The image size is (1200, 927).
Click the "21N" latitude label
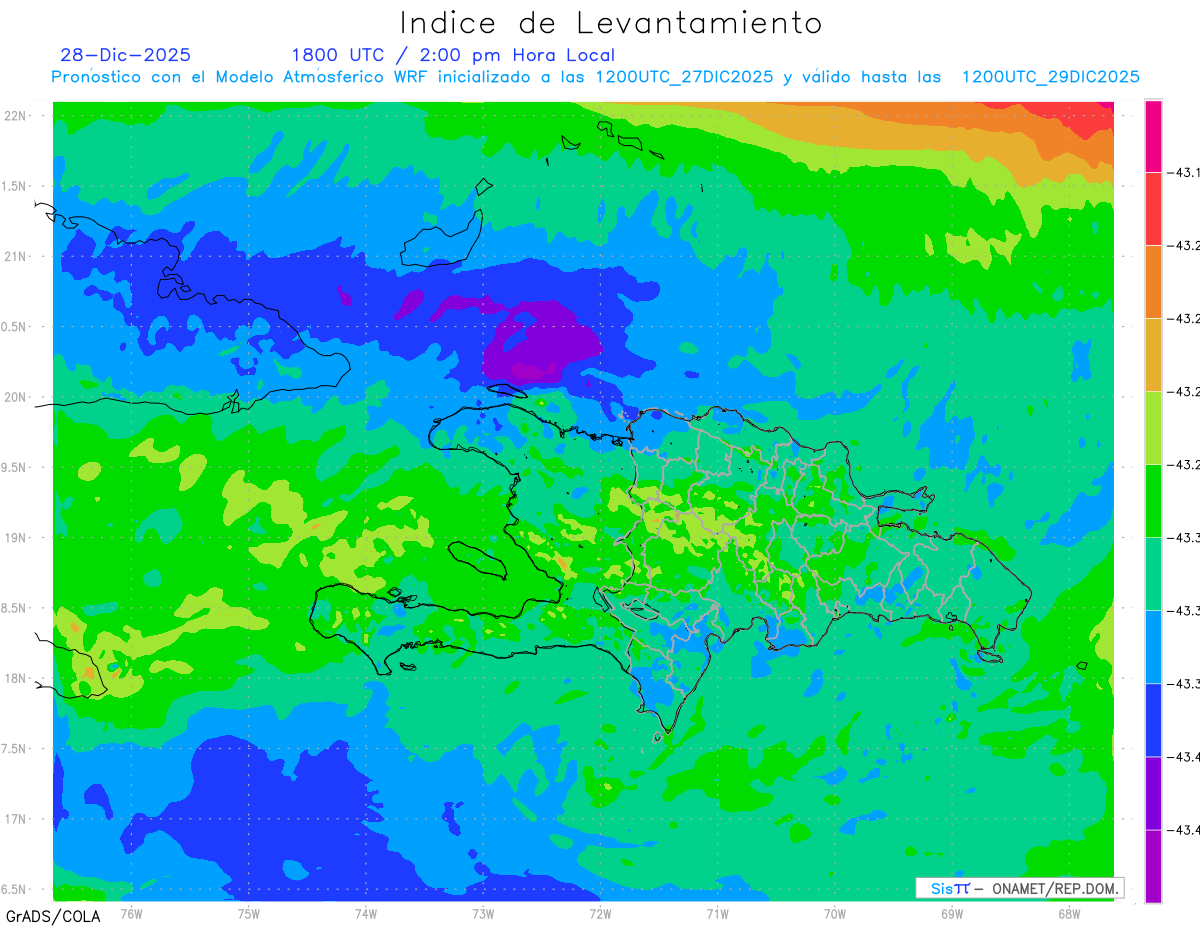pos(15,256)
